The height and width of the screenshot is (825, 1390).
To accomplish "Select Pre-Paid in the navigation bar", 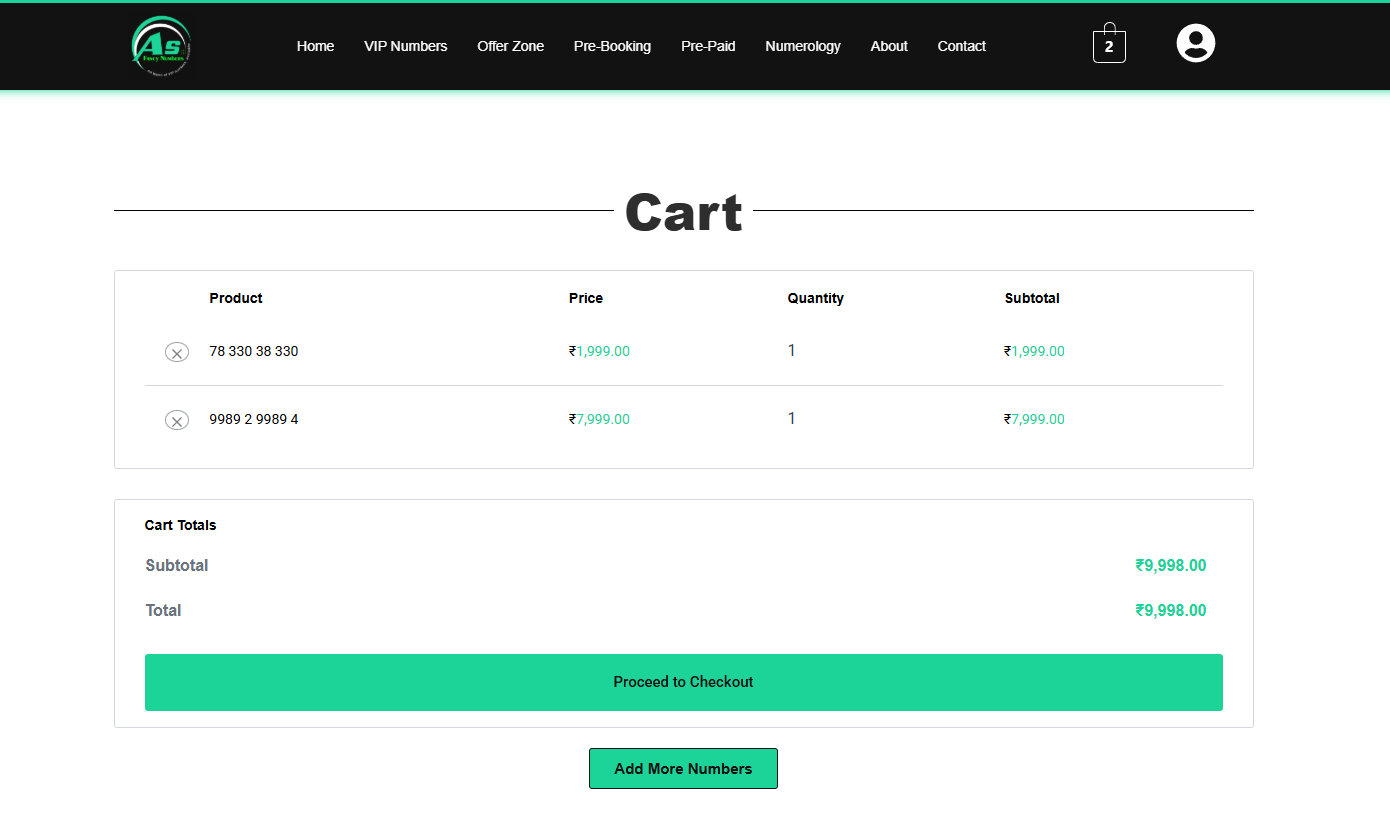I will pos(708,46).
